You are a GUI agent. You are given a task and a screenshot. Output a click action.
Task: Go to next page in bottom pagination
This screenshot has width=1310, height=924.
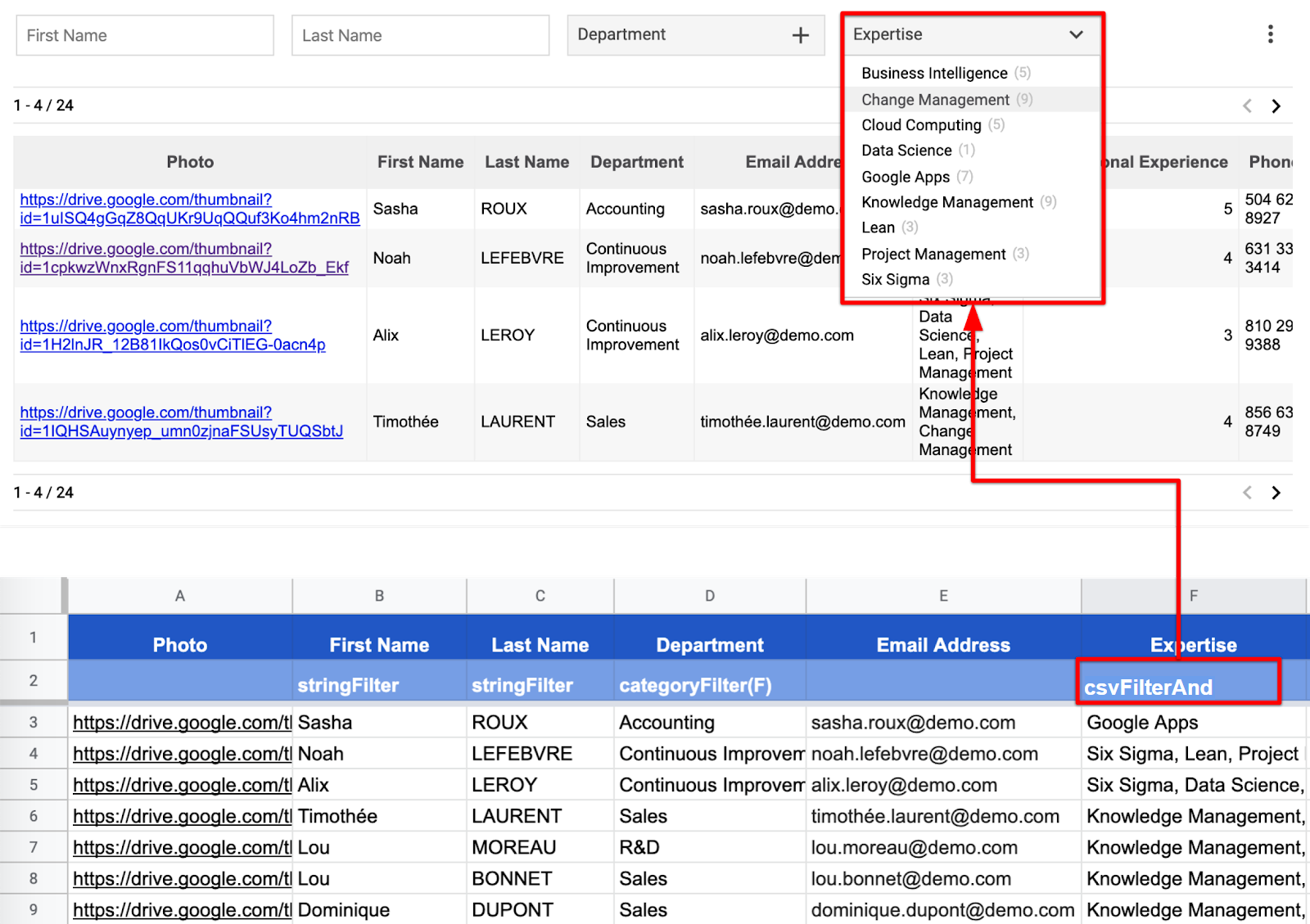(x=1276, y=493)
